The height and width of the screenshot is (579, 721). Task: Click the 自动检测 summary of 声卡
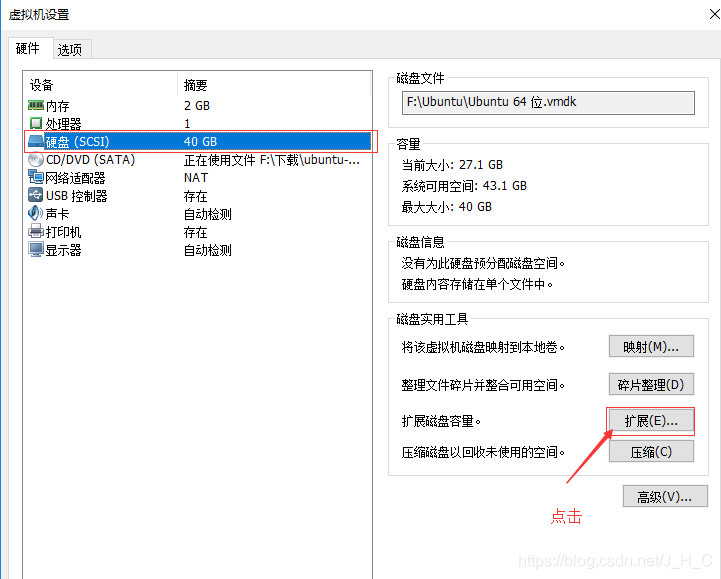(208, 214)
